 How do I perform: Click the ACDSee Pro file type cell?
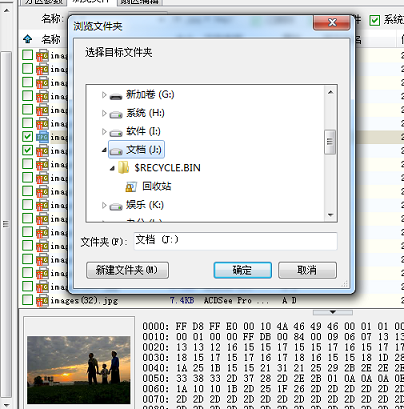[236, 300]
